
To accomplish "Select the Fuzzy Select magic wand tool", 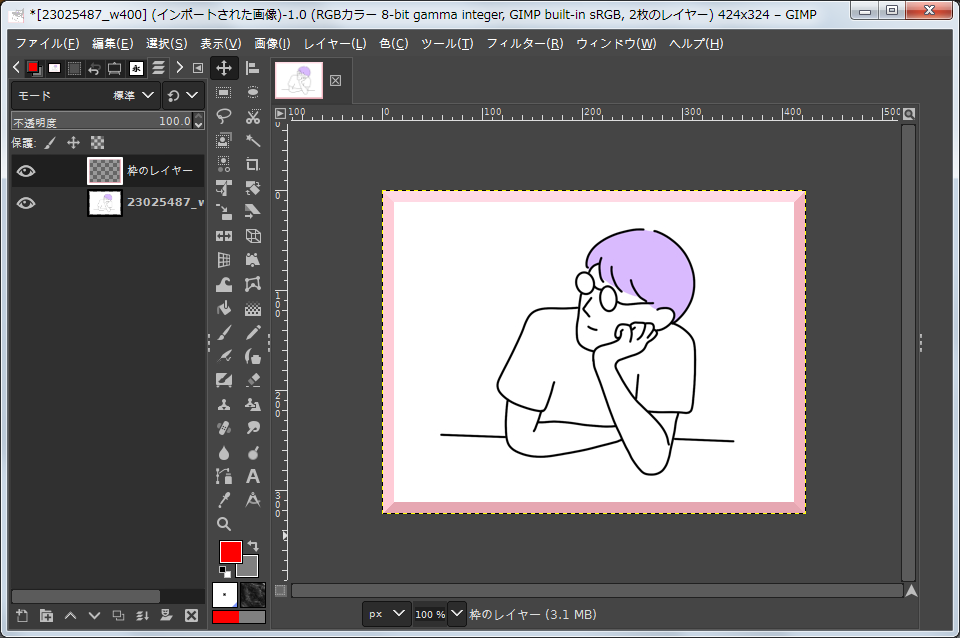I will pos(252,140).
